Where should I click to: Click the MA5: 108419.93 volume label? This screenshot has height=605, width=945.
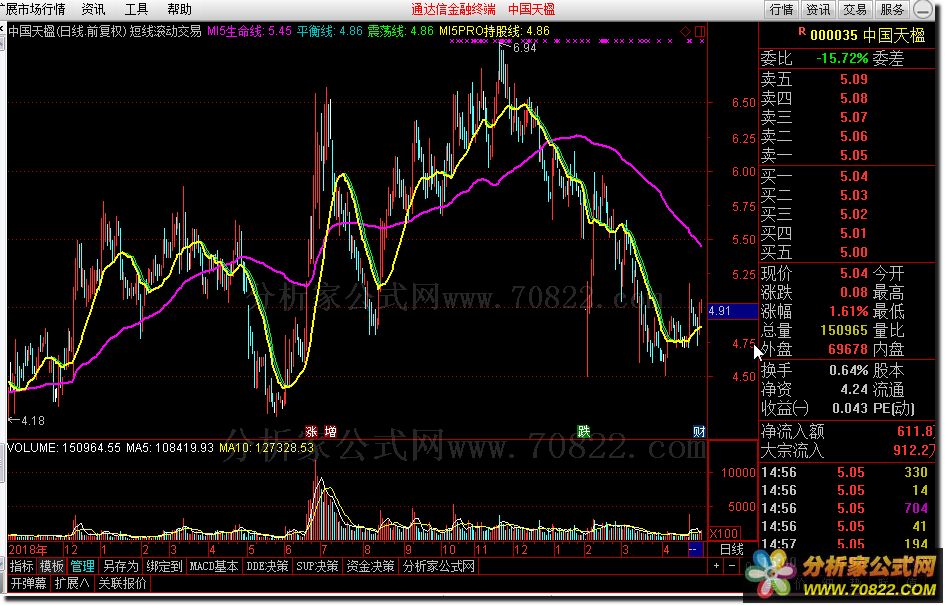click(170, 448)
